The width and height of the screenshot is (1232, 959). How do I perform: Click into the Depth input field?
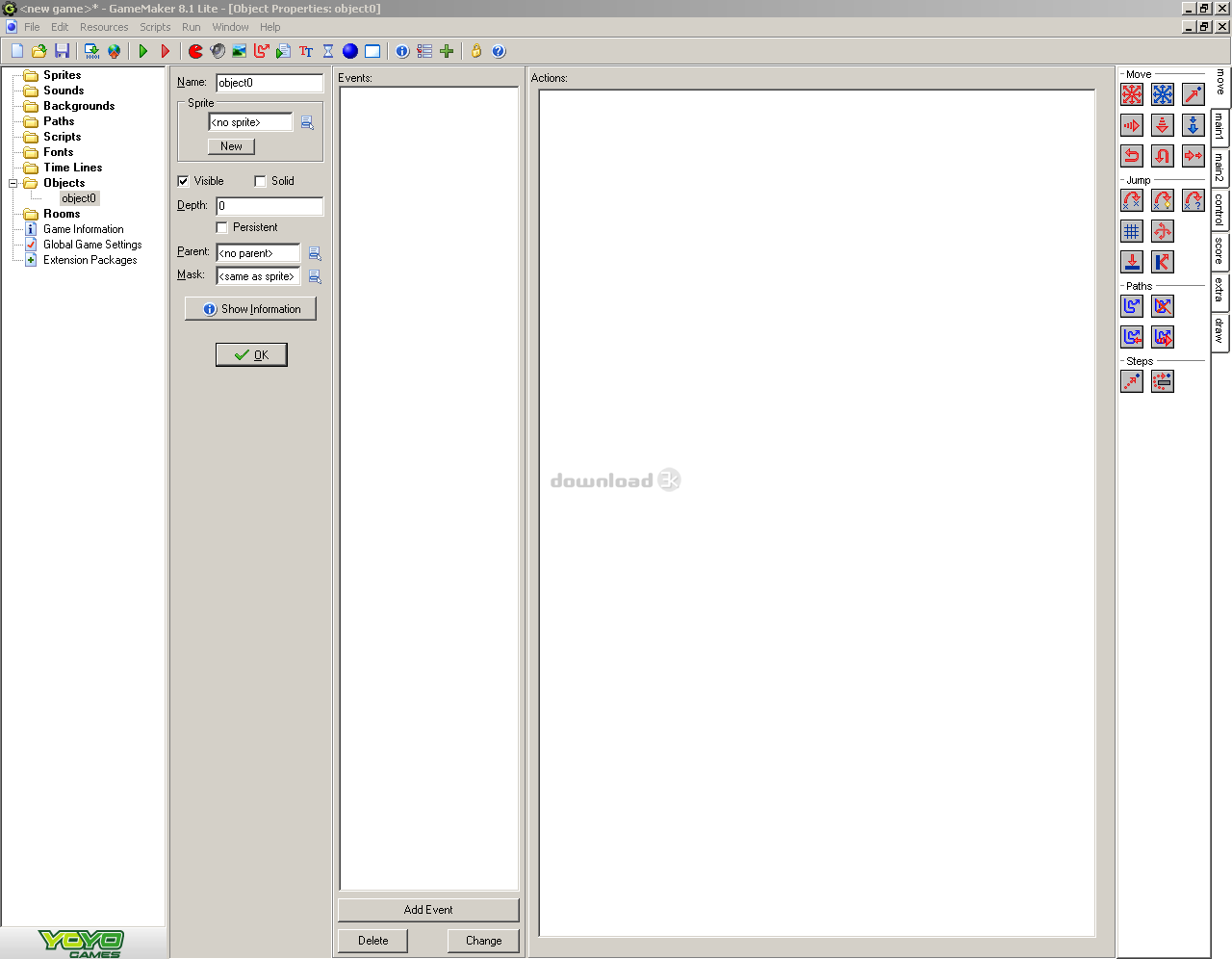coord(269,206)
